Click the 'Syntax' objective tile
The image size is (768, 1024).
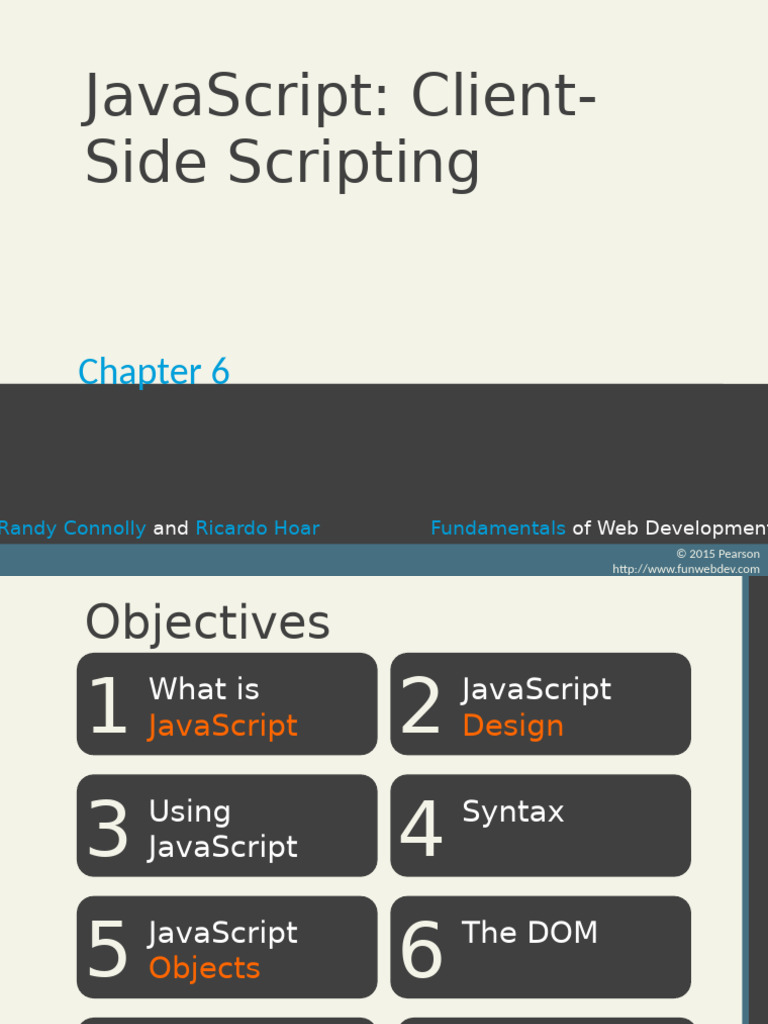(x=540, y=827)
